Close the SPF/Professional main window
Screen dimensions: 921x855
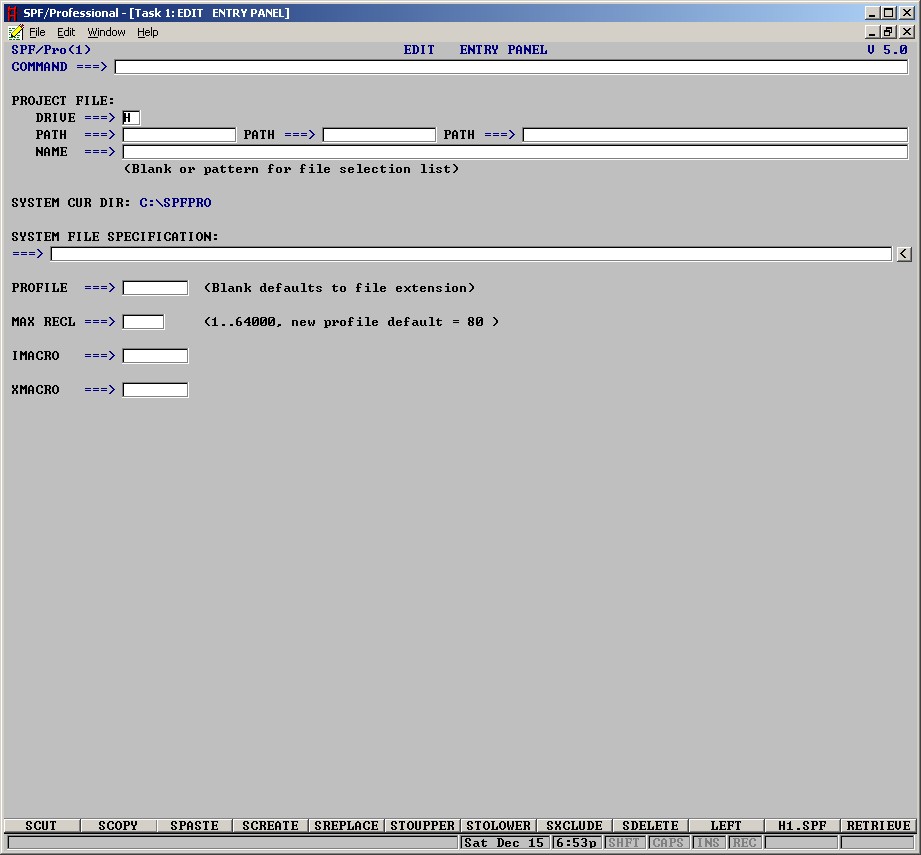[907, 13]
